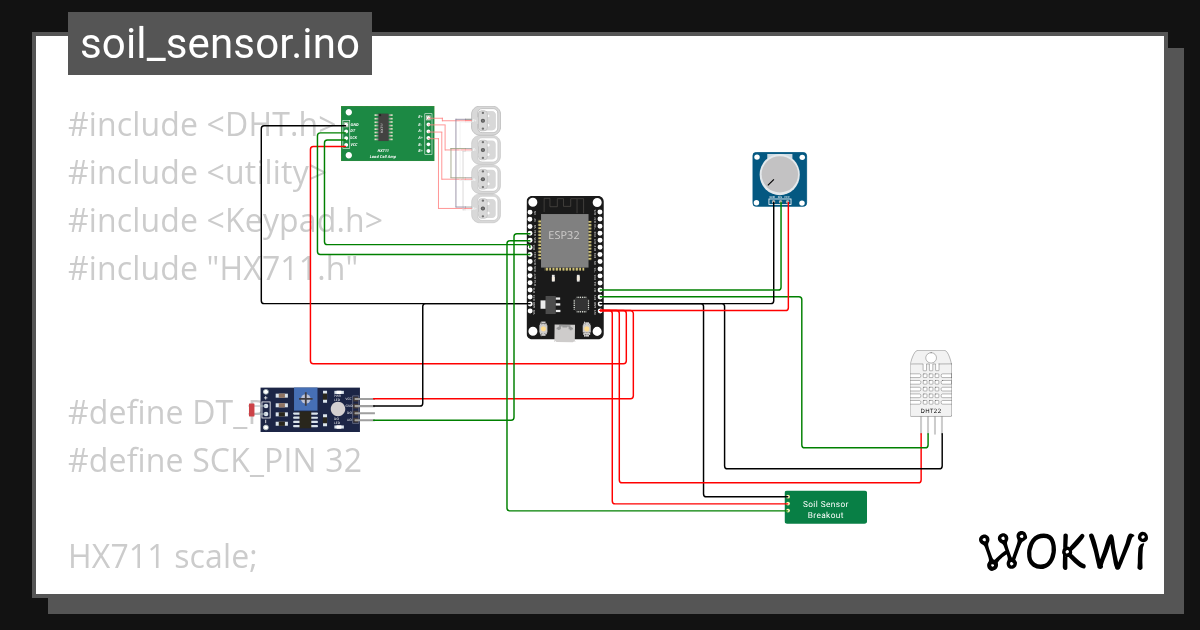Select the ESP32 board

(563, 265)
